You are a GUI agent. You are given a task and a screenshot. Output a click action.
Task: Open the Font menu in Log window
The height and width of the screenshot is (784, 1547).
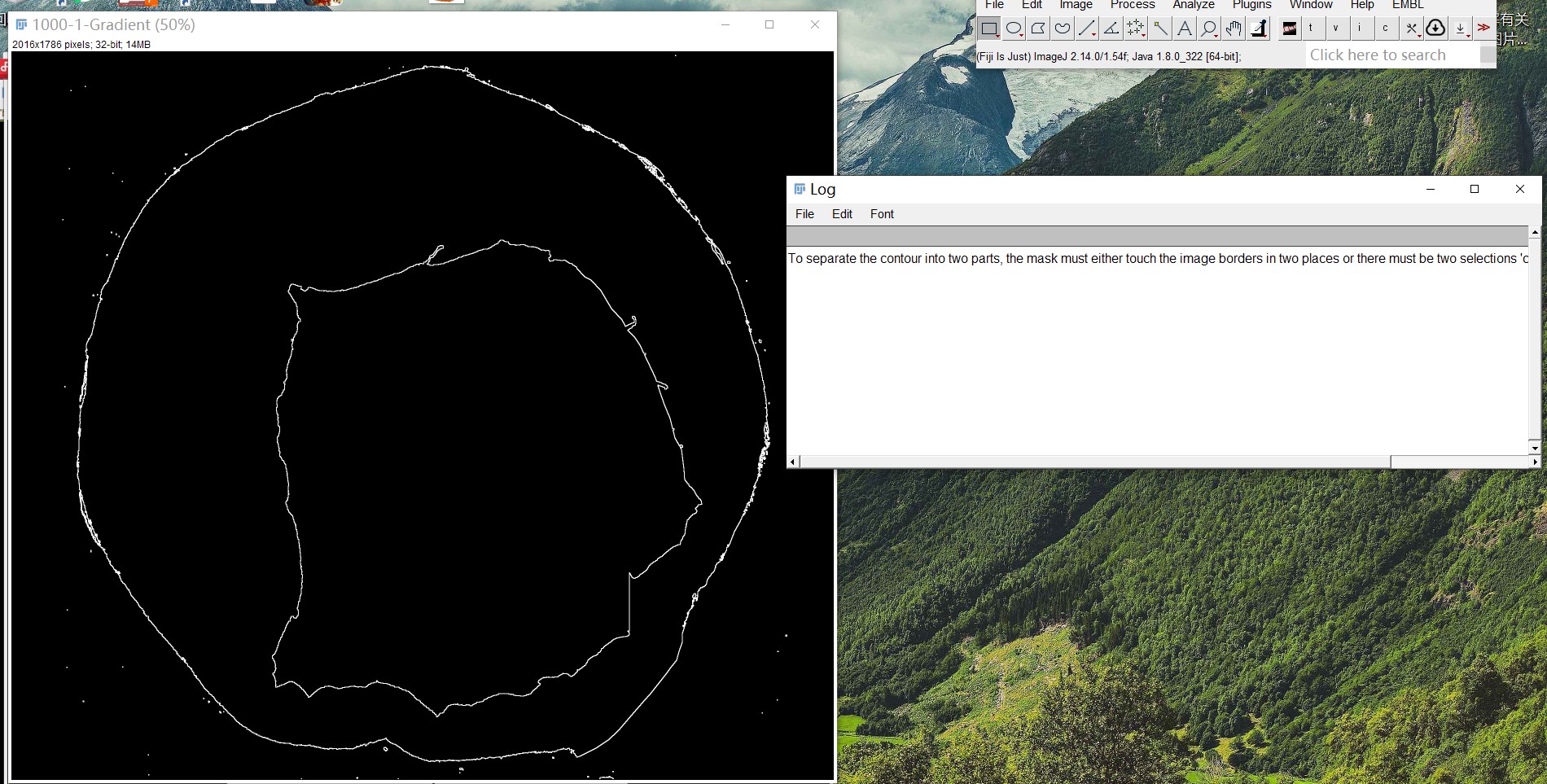881,214
